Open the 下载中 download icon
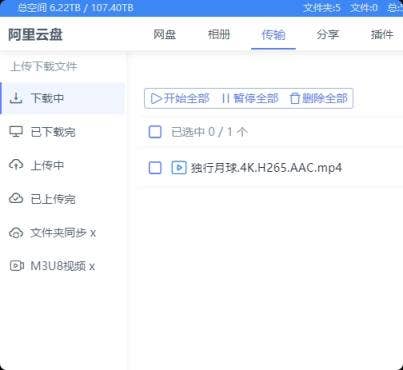 [x=16, y=98]
